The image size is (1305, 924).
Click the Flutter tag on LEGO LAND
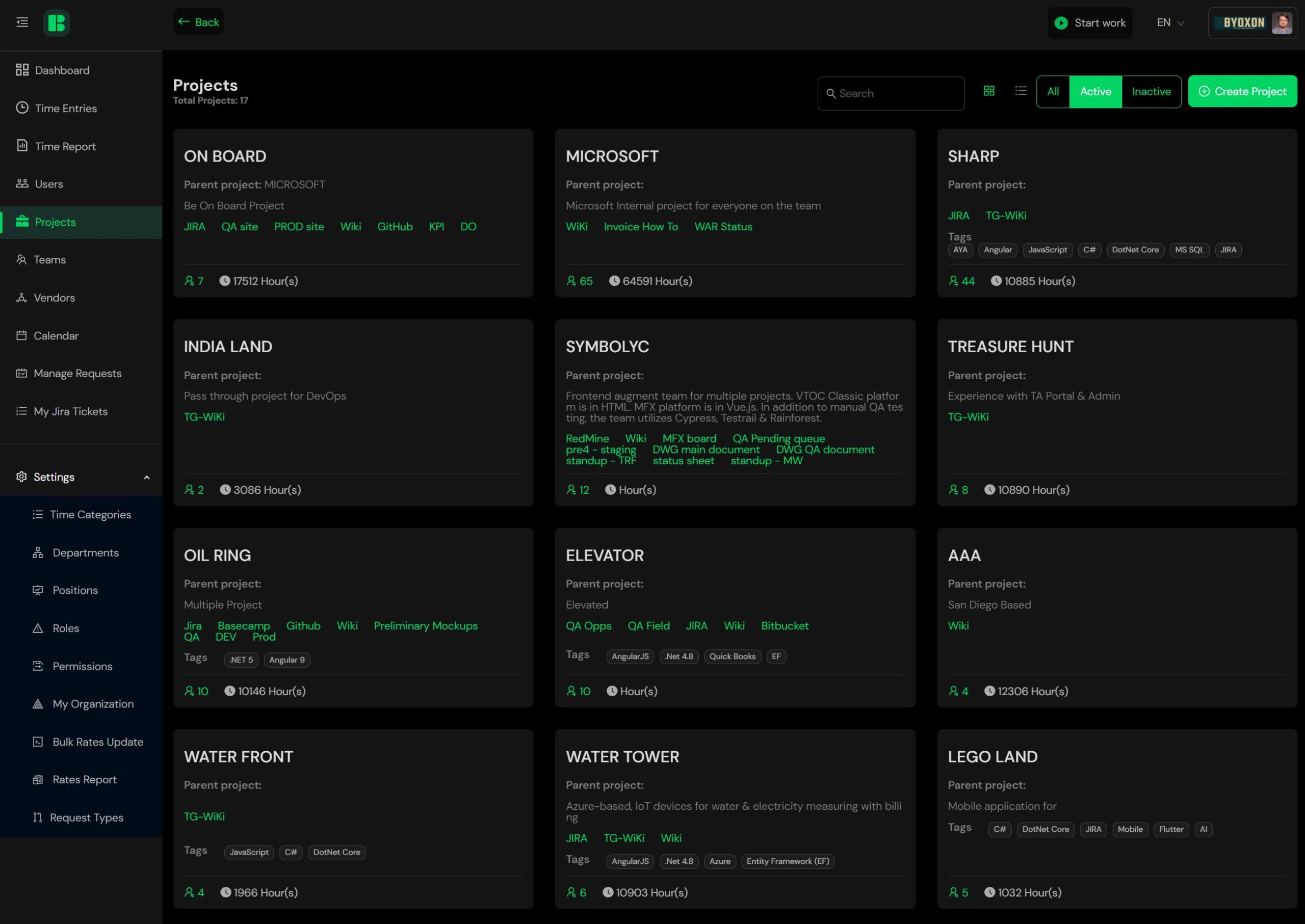1171,829
